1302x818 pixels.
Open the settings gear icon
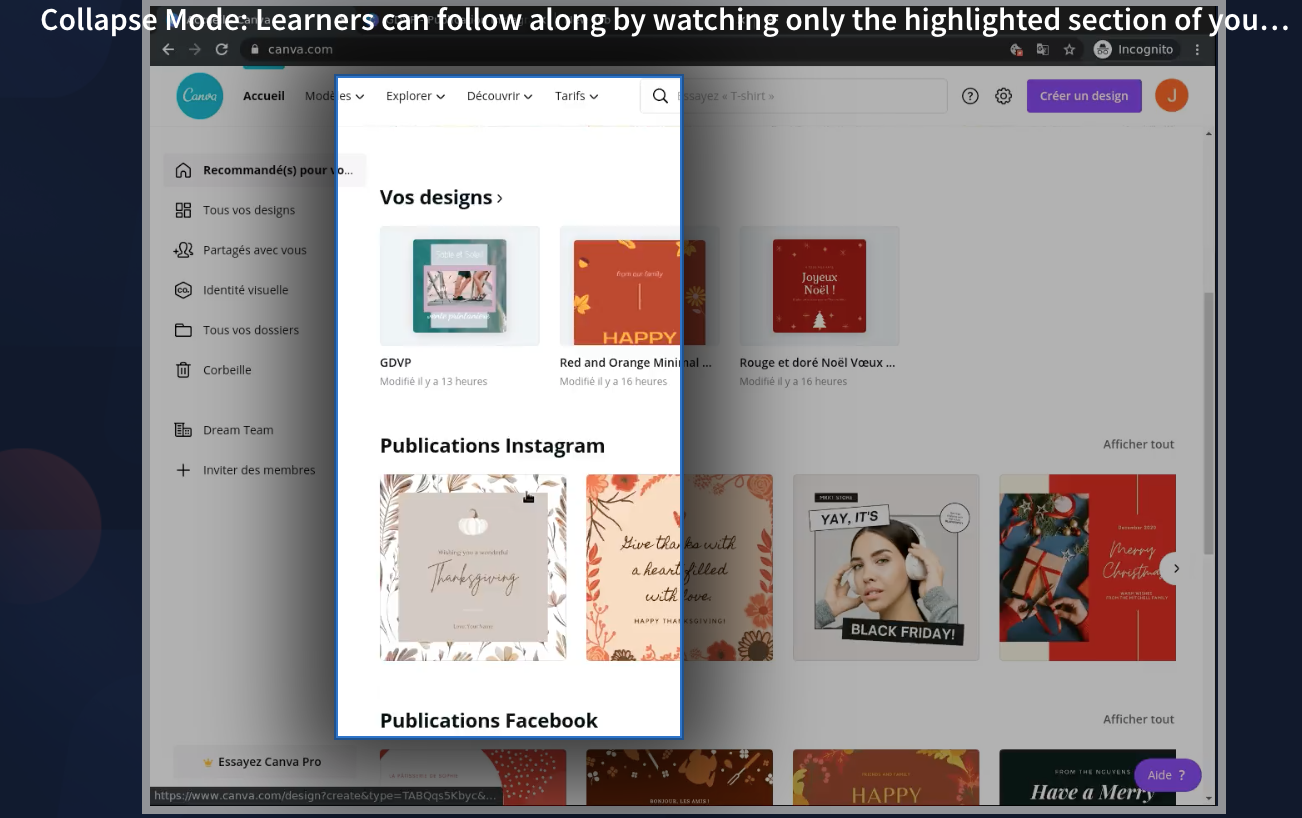(1003, 96)
